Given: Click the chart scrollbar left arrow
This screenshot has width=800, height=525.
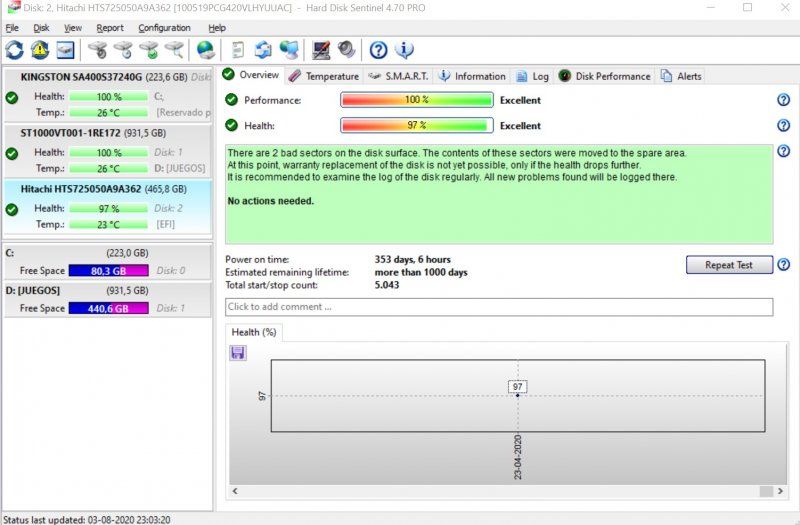Looking at the screenshot, I should pos(235,491).
